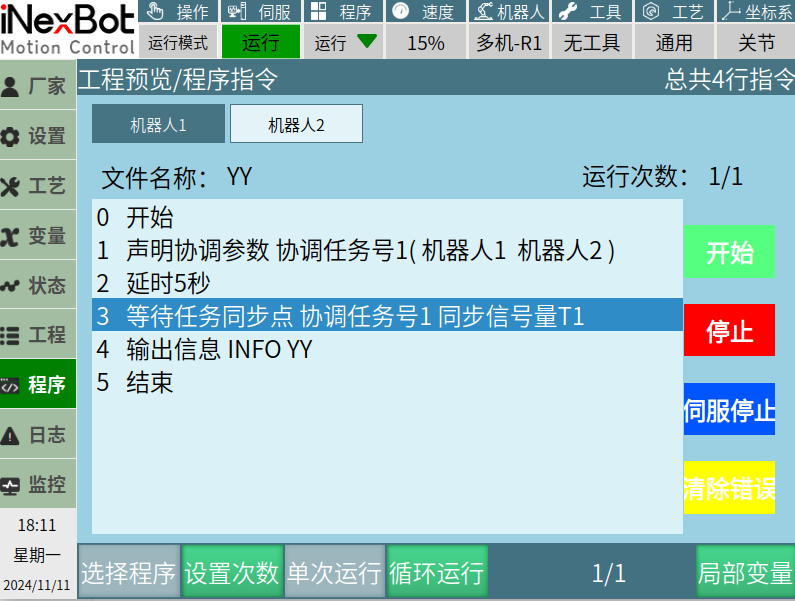Click the factory (厂家) person icon
Viewport: 795px width, 601px height.
[11, 87]
